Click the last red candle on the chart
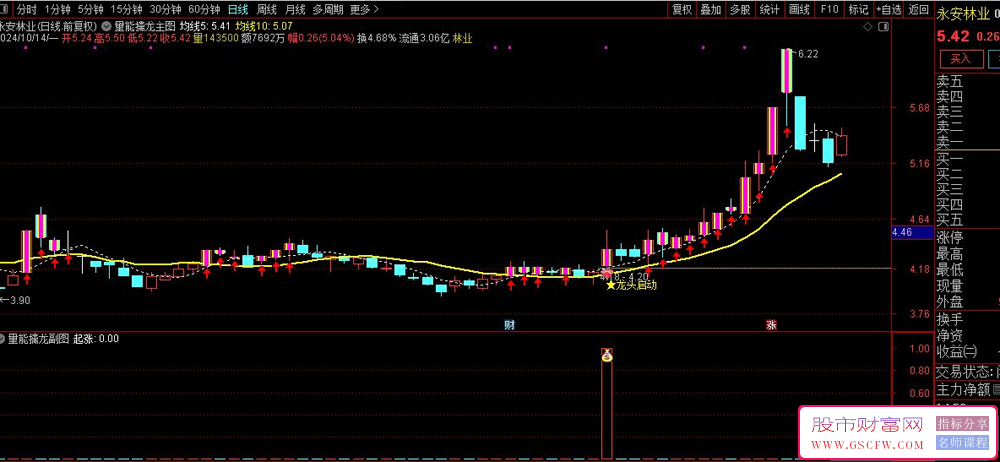The width and height of the screenshot is (1000, 462). point(842,145)
